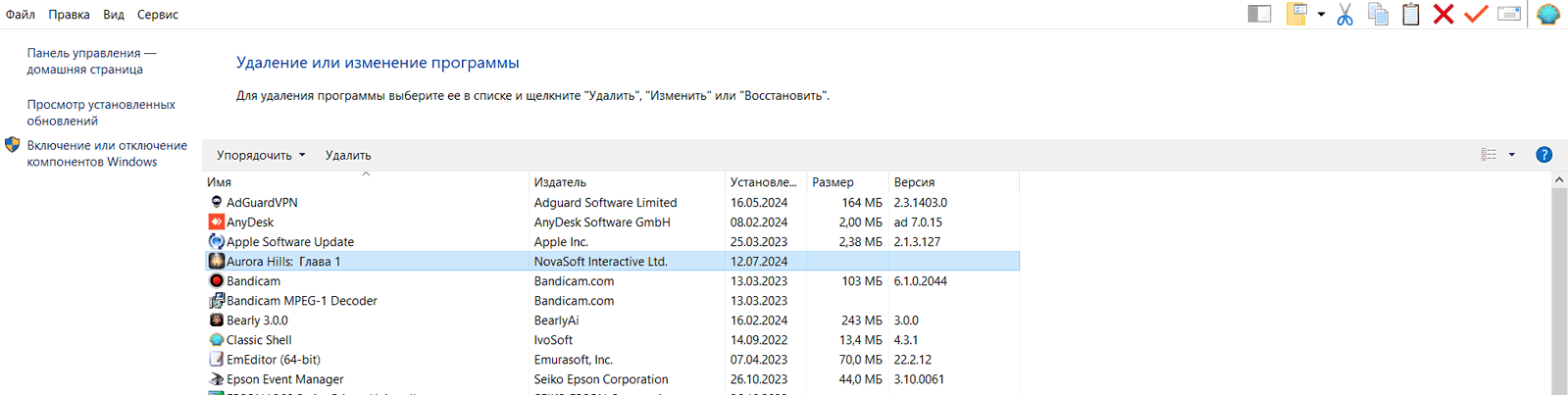
Task: Select the Bearly 3.0.0 name
Action: point(257,321)
